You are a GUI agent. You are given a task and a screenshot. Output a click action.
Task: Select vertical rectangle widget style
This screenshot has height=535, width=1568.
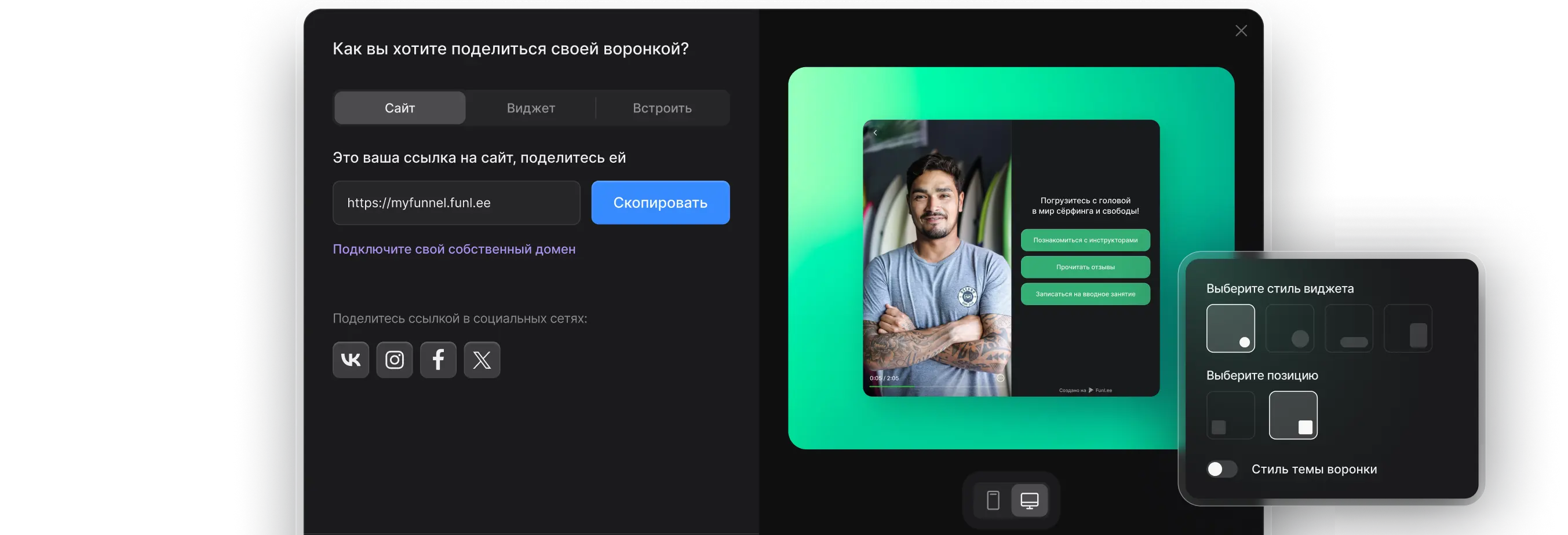(x=1408, y=328)
